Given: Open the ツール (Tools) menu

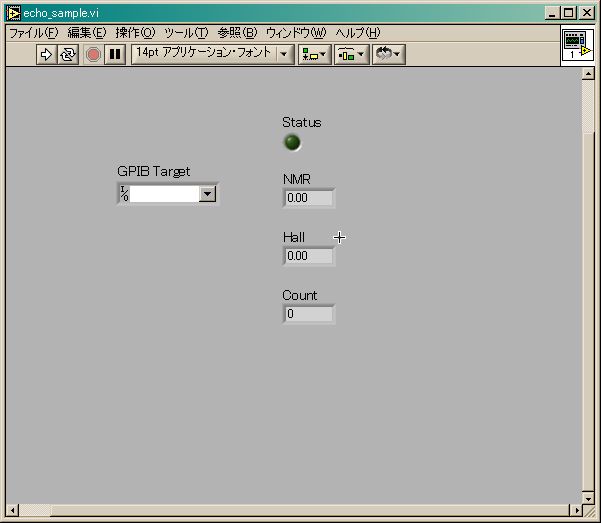Looking at the screenshot, I should (x=186, y=33).
